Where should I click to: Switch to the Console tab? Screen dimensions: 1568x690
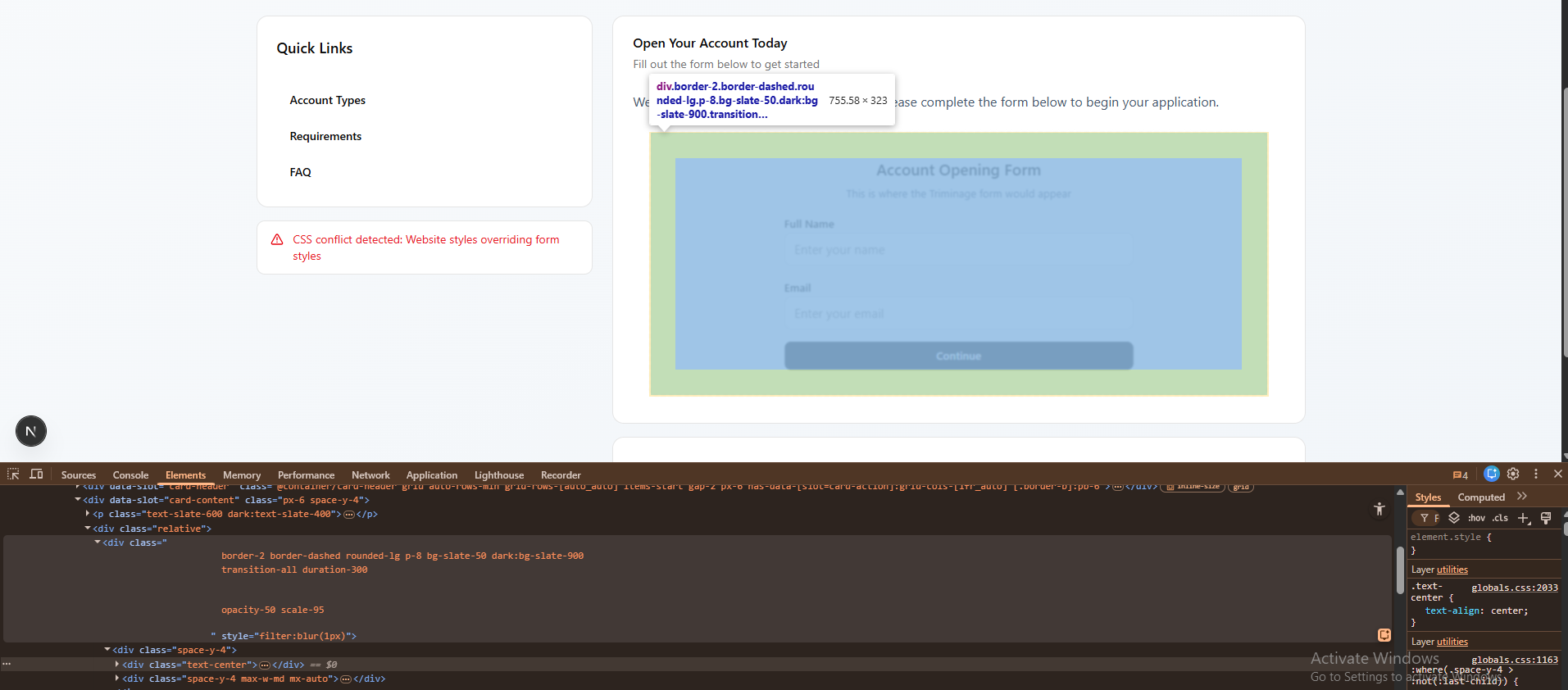pos(130,475)
